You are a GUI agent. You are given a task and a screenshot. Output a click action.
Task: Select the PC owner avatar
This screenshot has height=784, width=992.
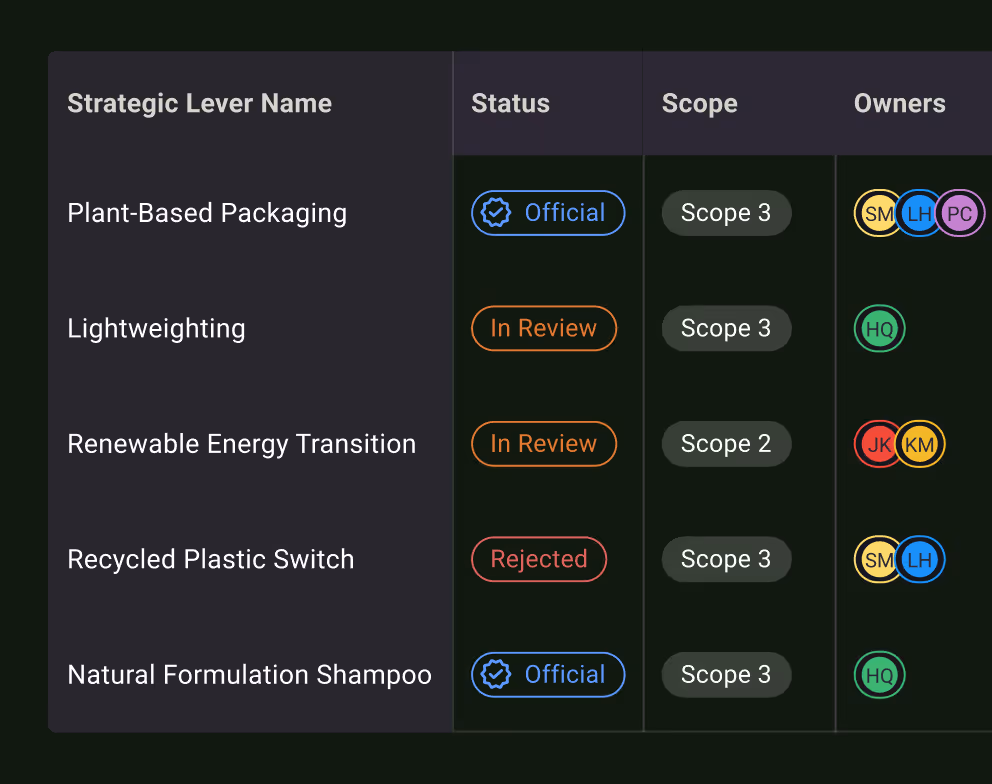pos(960,213)
